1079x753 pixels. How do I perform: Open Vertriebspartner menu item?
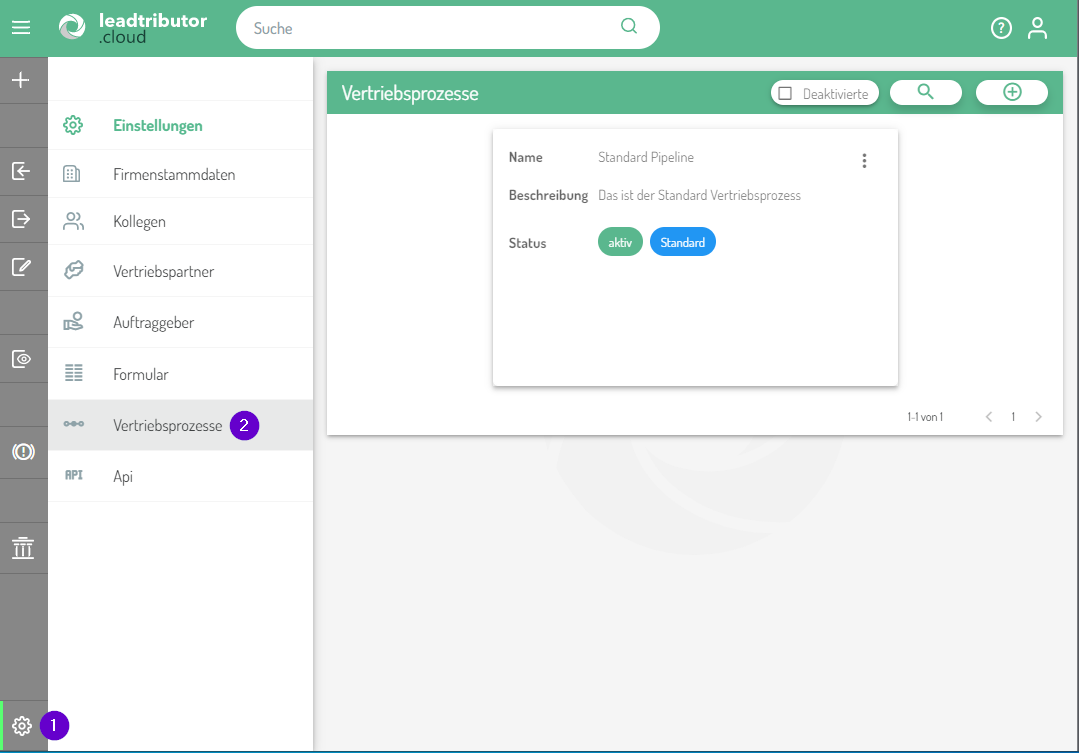tap(163, 271)
